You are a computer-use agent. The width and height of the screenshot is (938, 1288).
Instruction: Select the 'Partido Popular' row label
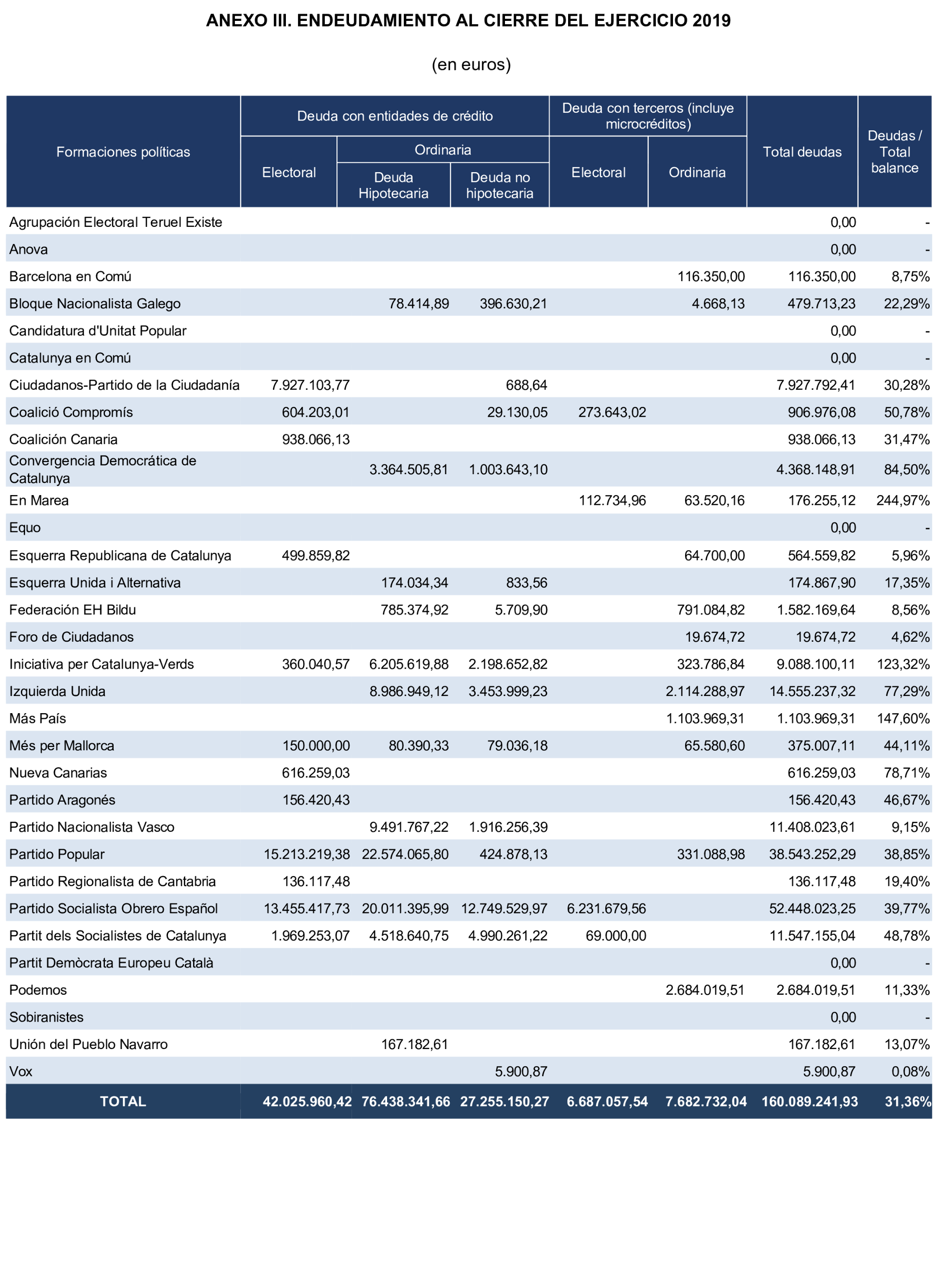[x=57, y=854]
